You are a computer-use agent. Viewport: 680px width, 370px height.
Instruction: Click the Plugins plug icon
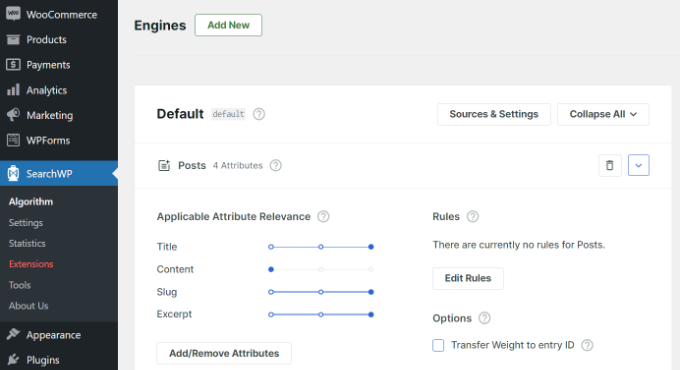(13, 360)
